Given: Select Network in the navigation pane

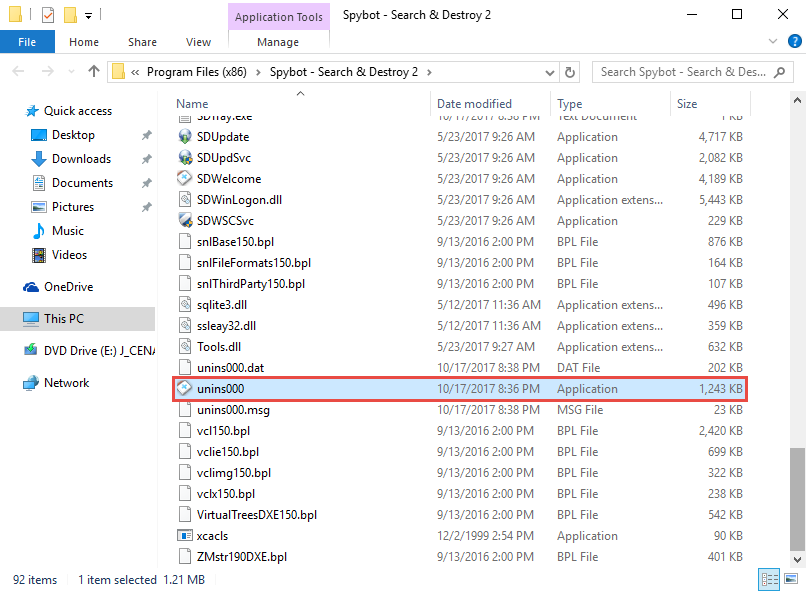Looking at the screenshot, I should (66, 383).
